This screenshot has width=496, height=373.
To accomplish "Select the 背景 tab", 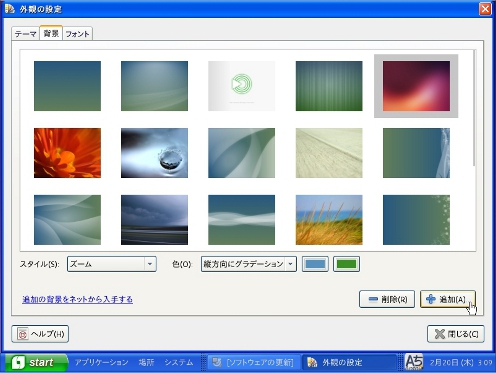I will point(51,33).
